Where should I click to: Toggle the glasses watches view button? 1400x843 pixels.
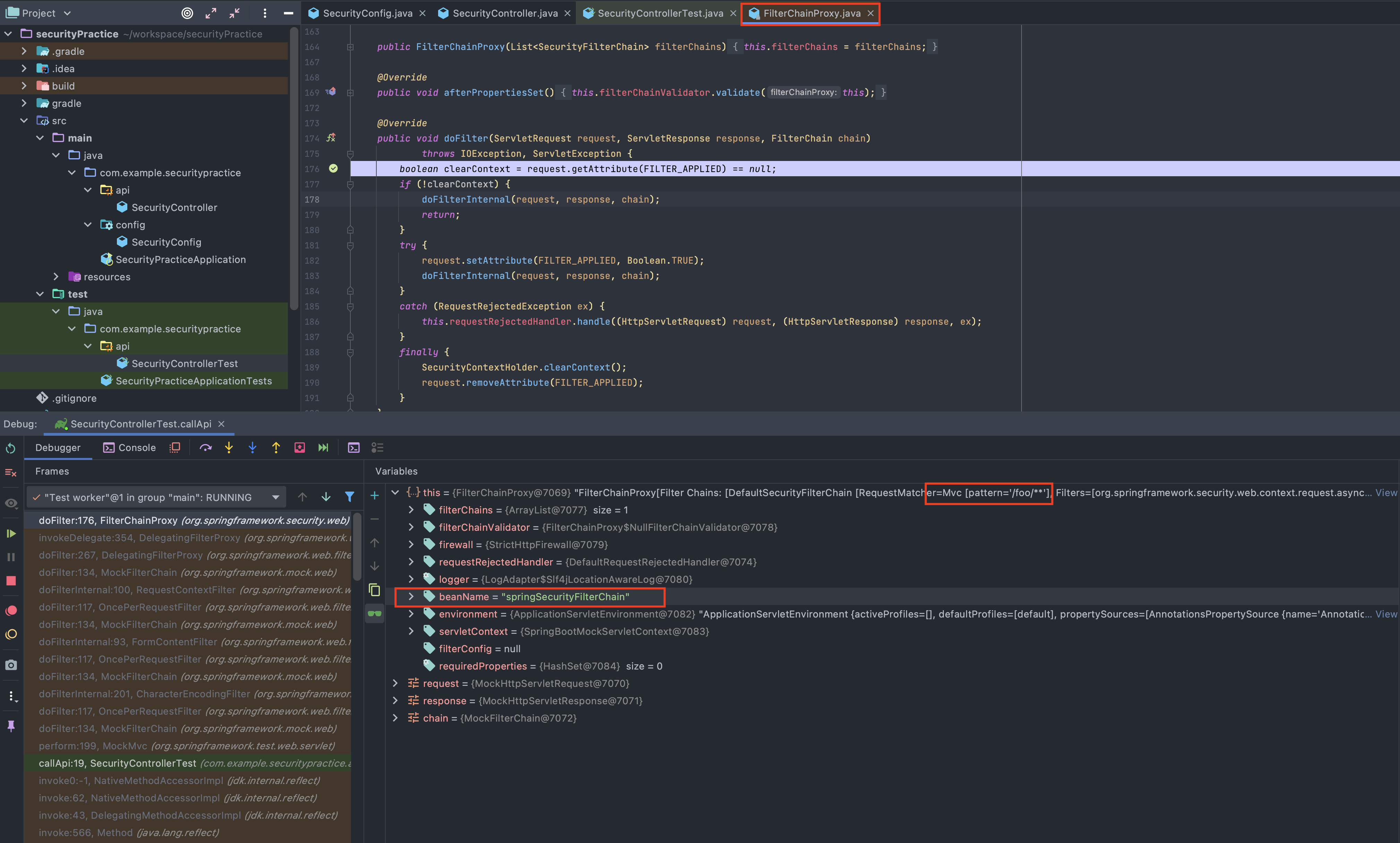375,613
